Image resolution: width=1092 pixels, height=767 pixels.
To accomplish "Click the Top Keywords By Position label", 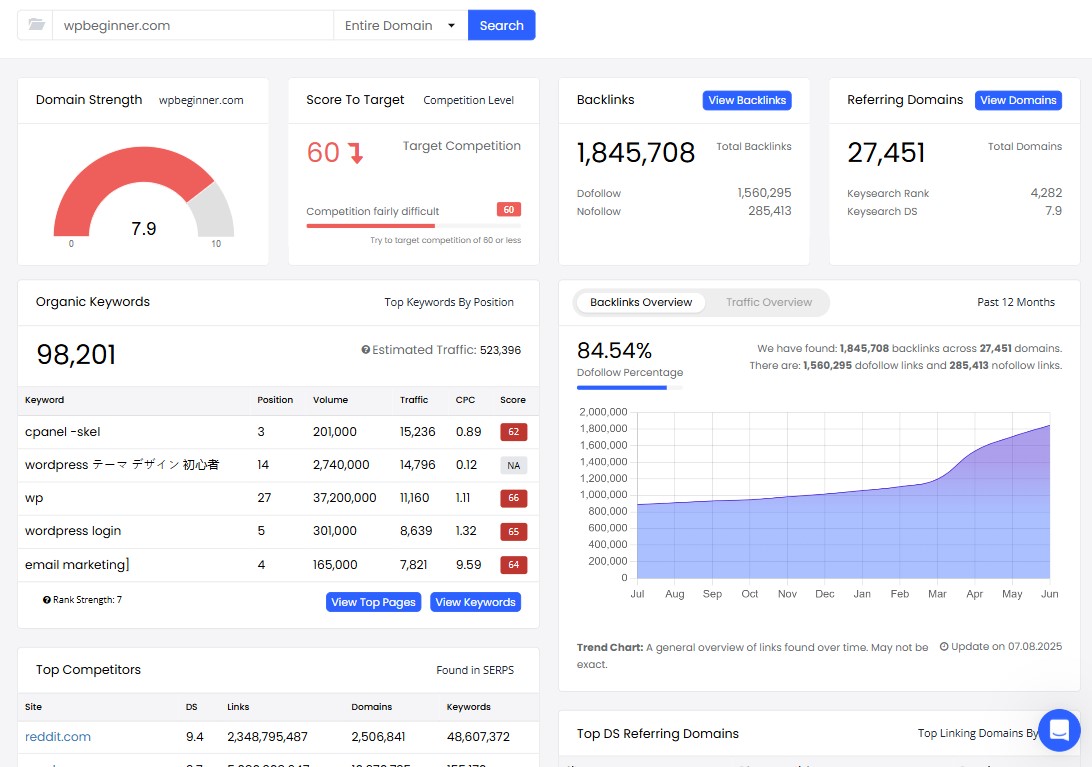I will pos(449,302).
